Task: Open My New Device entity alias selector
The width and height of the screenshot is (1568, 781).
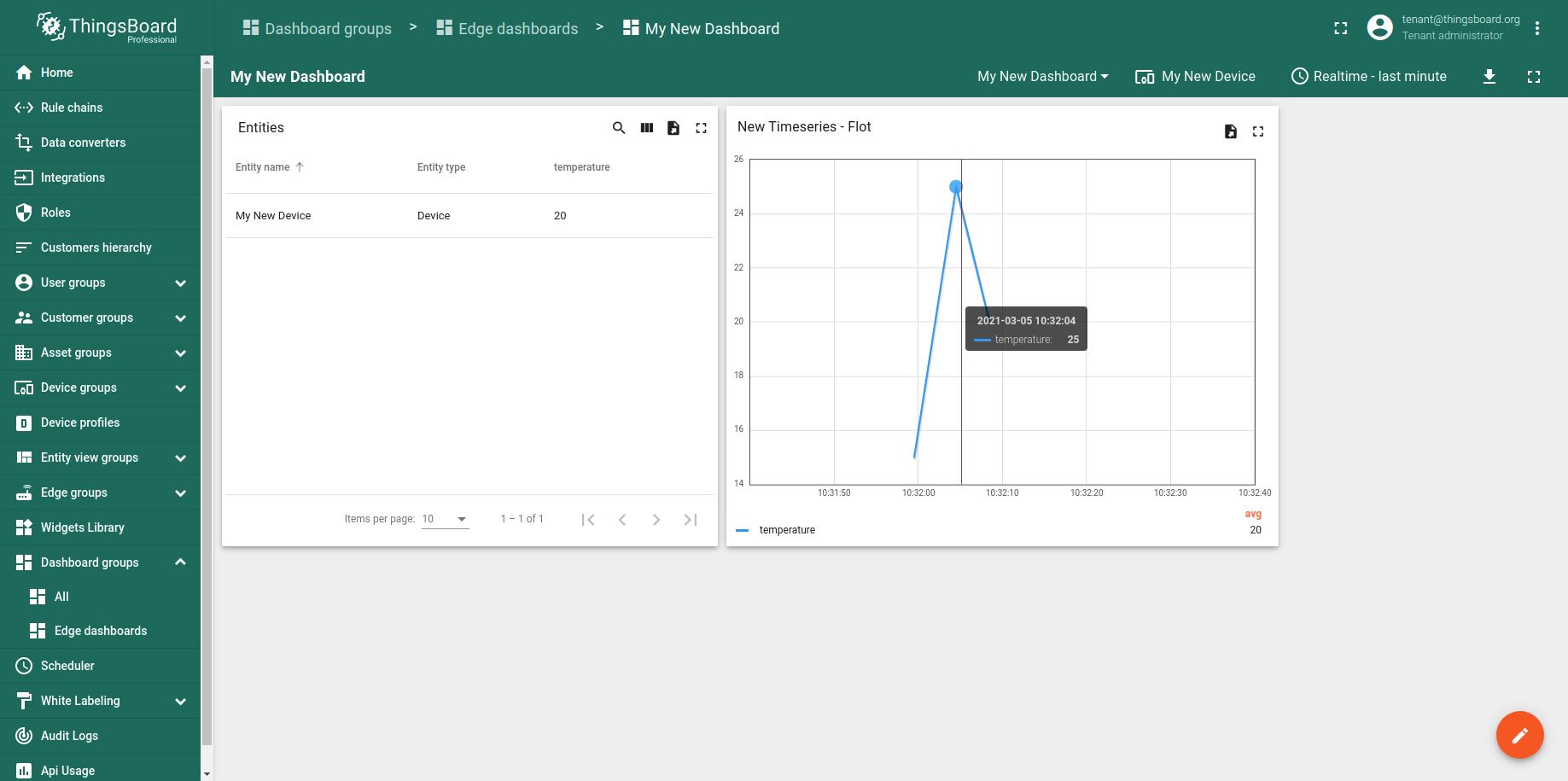Action: point(1195,76)
